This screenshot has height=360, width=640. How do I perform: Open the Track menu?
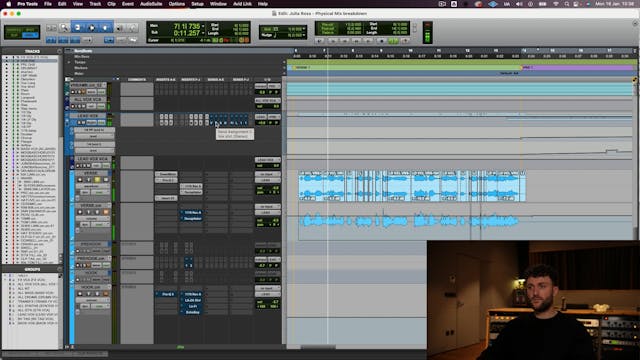(x=95, y=4)
